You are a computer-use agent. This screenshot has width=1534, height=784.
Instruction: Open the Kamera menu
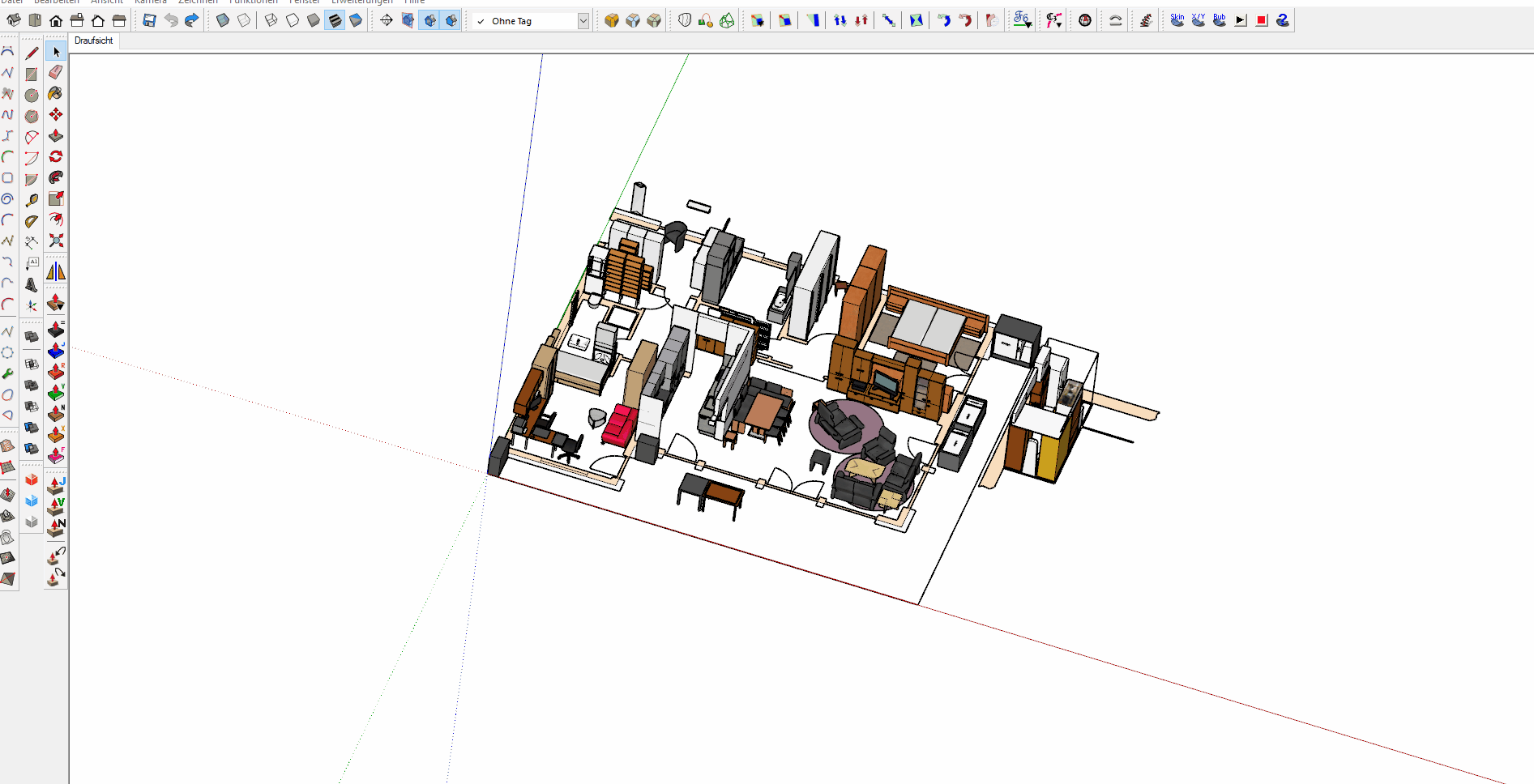151,2
